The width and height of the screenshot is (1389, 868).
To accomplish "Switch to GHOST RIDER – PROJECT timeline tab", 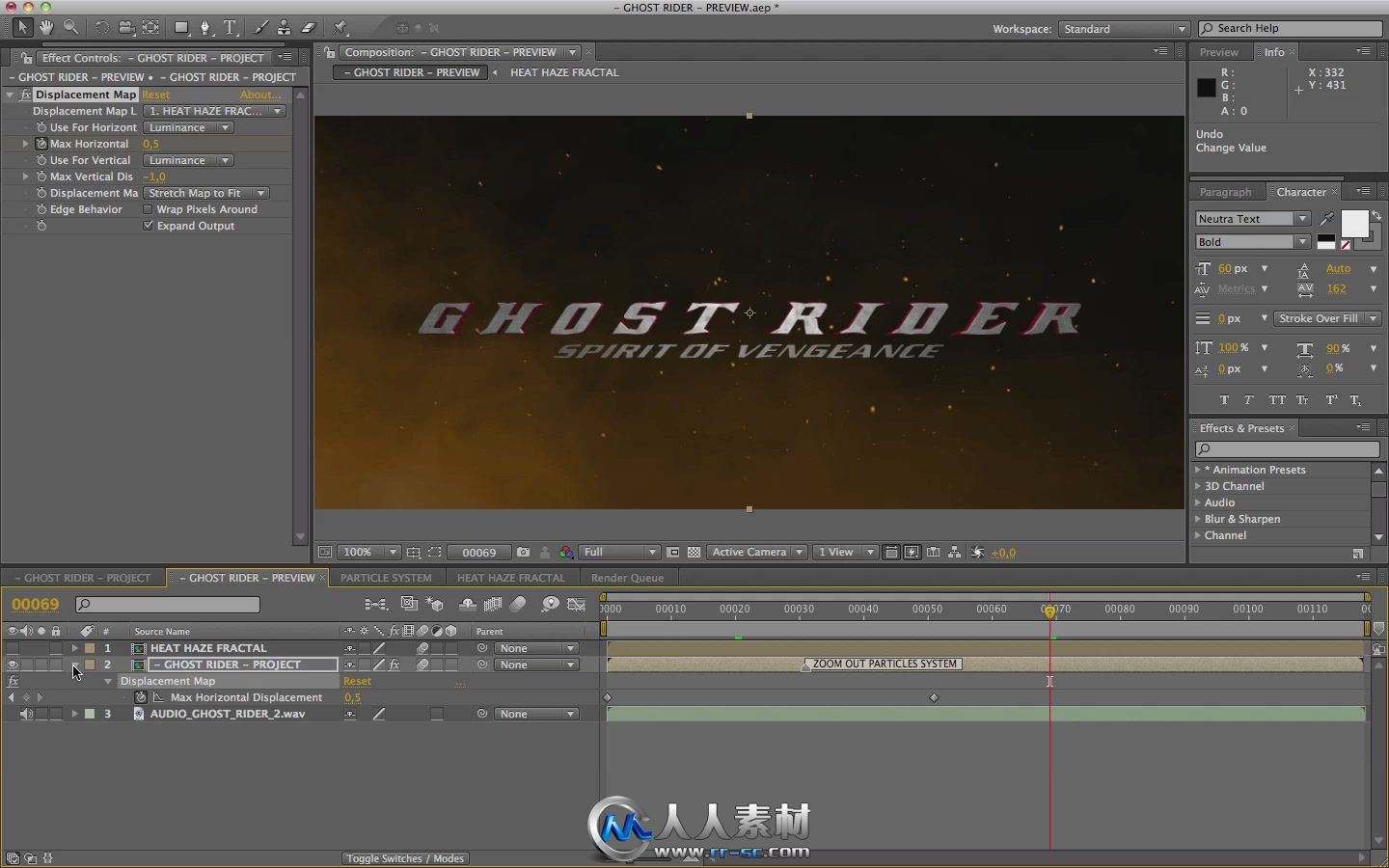I will 83,578.
